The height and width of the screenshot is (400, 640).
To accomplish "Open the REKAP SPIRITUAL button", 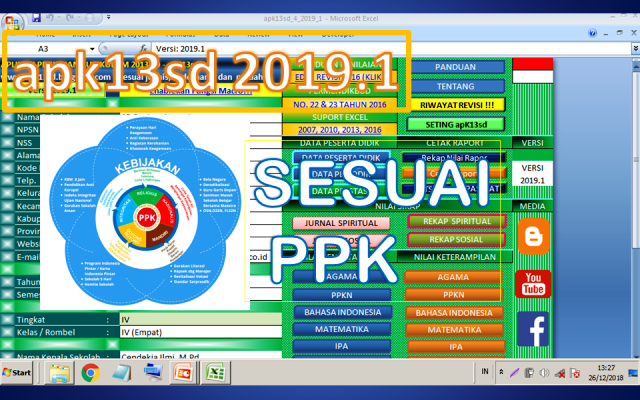I will click(x=457, y=221).
